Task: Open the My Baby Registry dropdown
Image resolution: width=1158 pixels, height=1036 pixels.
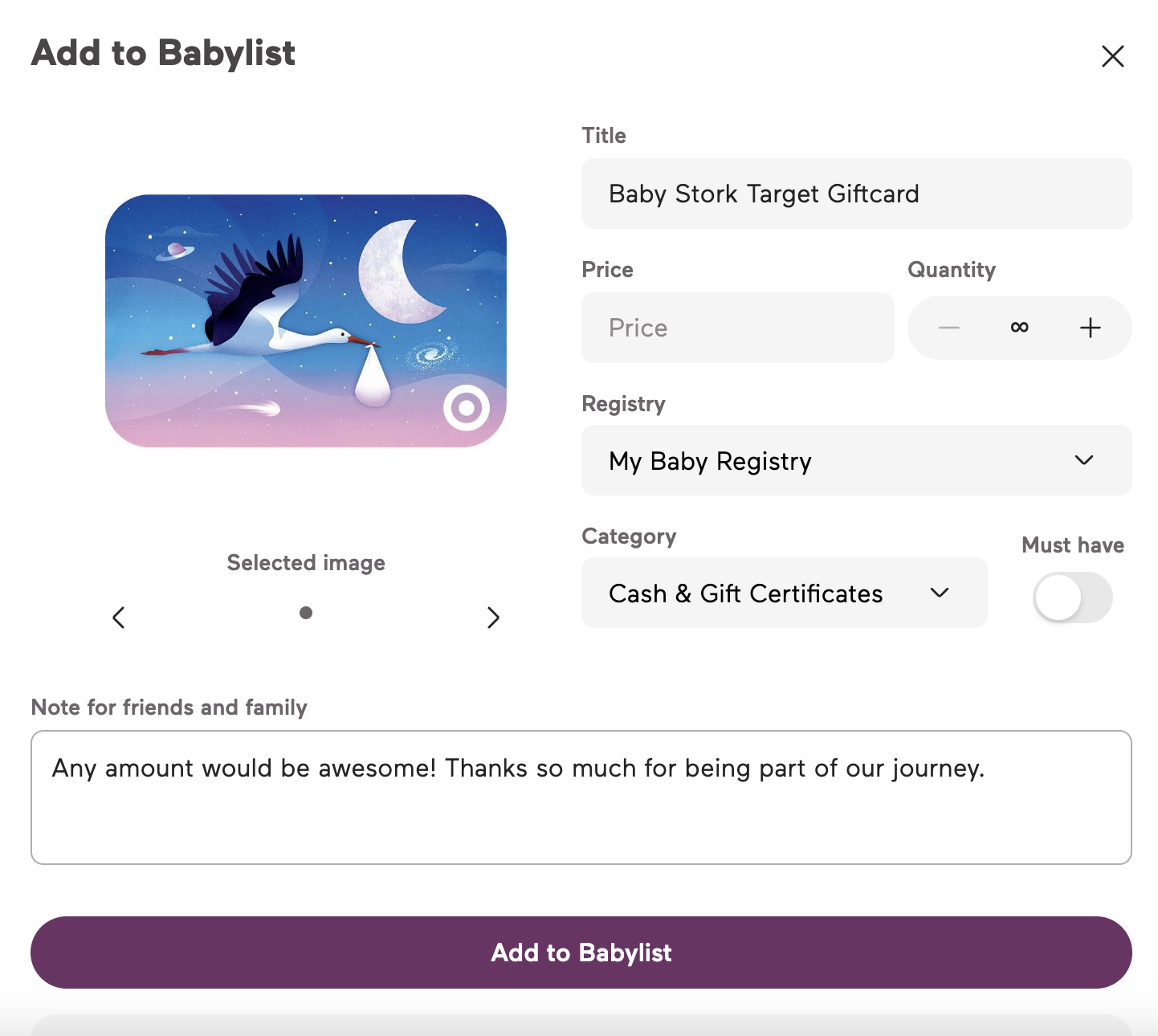Action: pyautogui.click(x=856, y=460)
